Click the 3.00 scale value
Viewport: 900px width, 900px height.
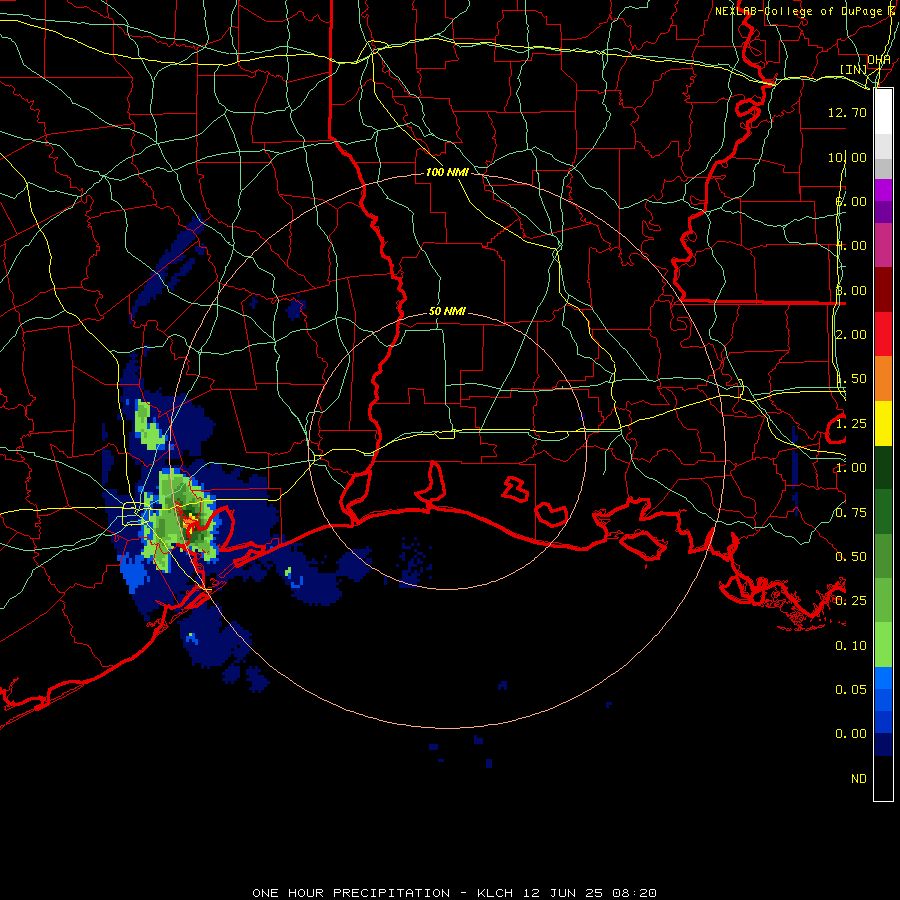pos(851,290)
